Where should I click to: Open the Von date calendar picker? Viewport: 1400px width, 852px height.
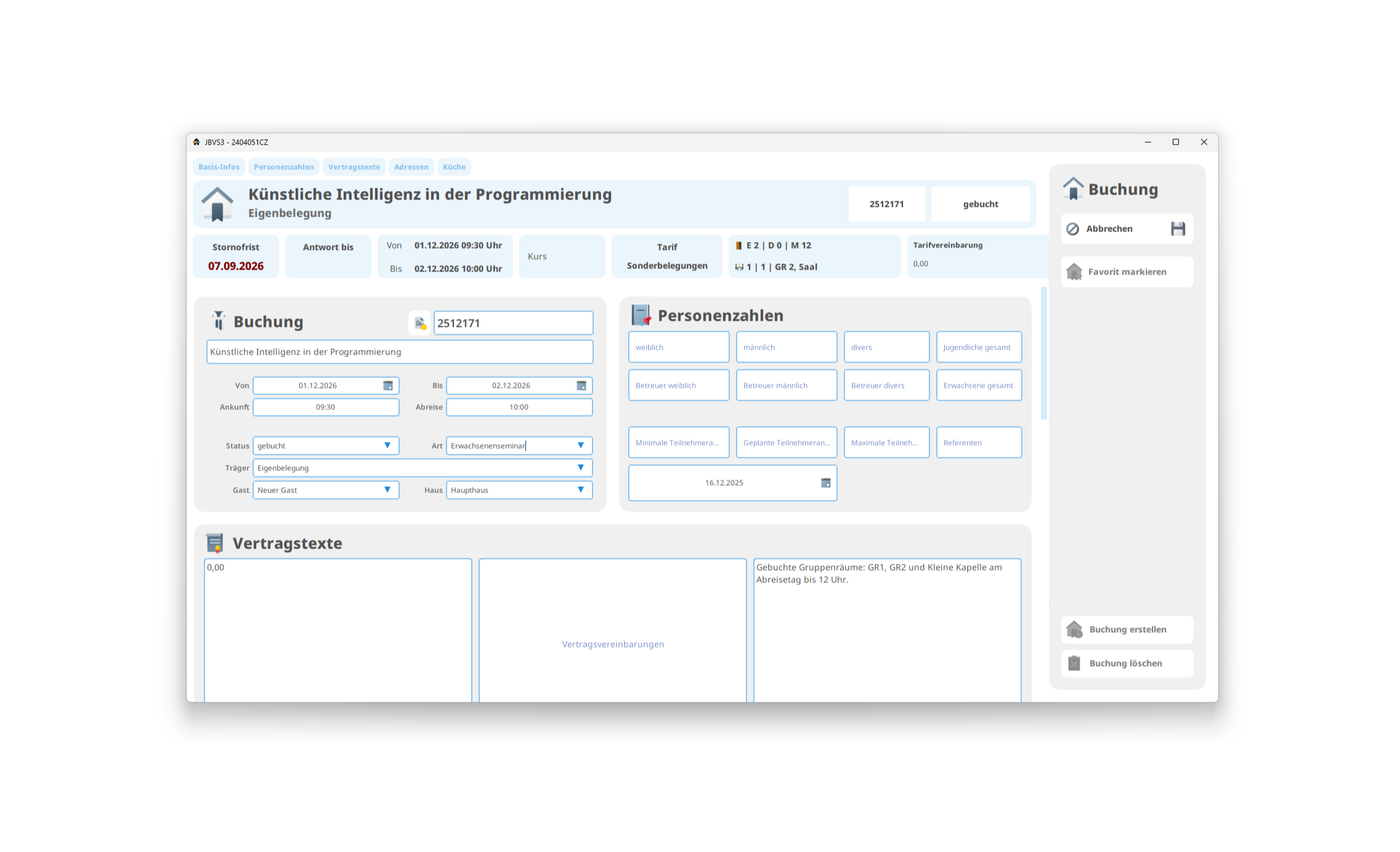(x=388, y=385)
